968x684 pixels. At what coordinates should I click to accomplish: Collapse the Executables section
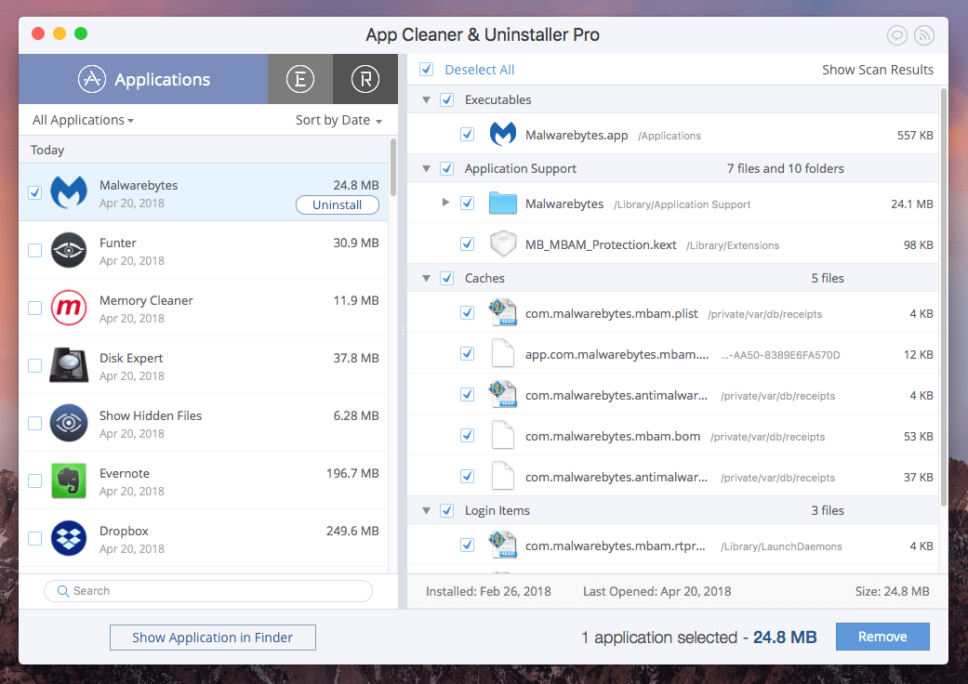coord(426,99)
